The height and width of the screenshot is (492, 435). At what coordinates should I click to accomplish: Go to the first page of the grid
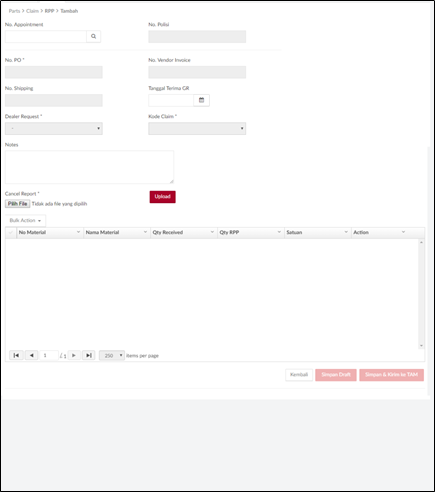(x=16, y=355)
